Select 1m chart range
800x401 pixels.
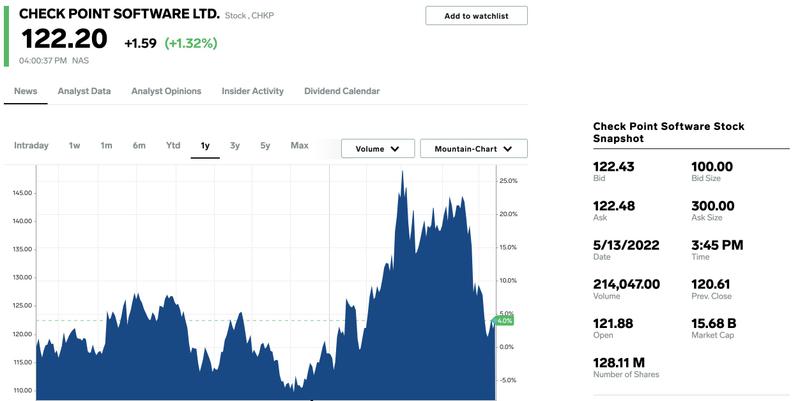(106, 145)
